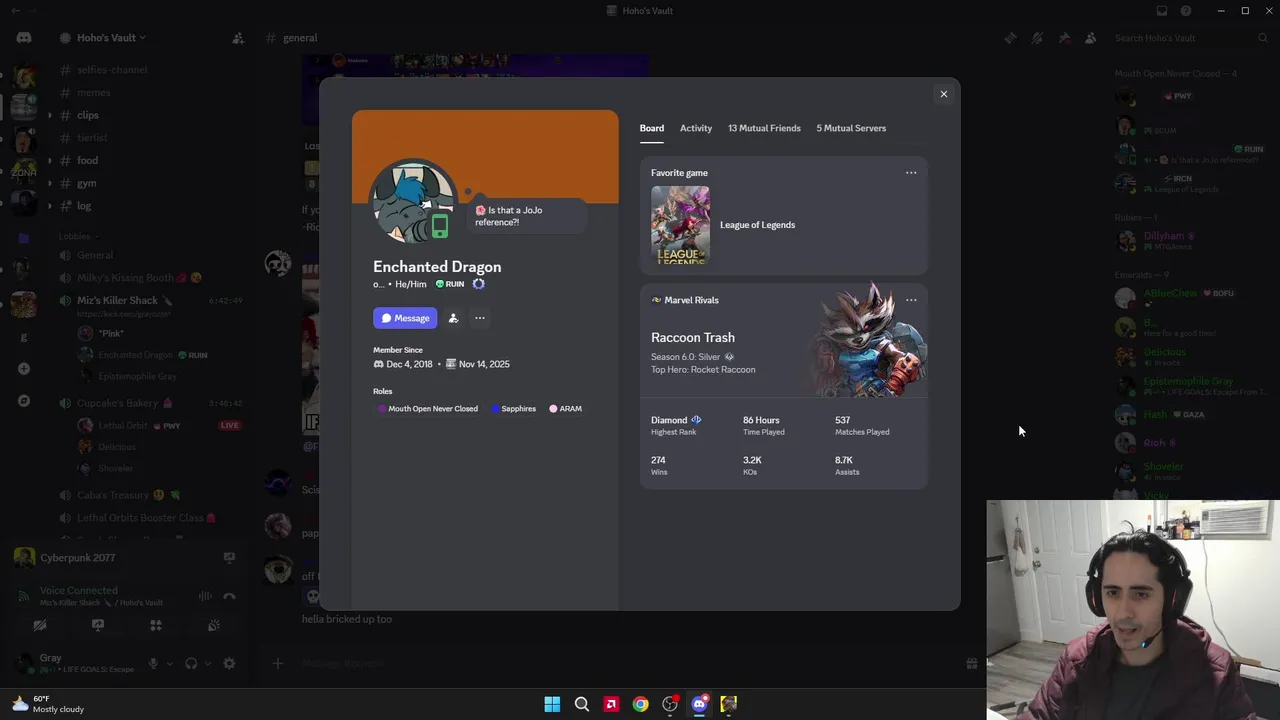The height and width of the screenshot is (720, 1280).
Task: Click the invite people icon in the server header
Action: pyautogui.click(x=238, y=38)
